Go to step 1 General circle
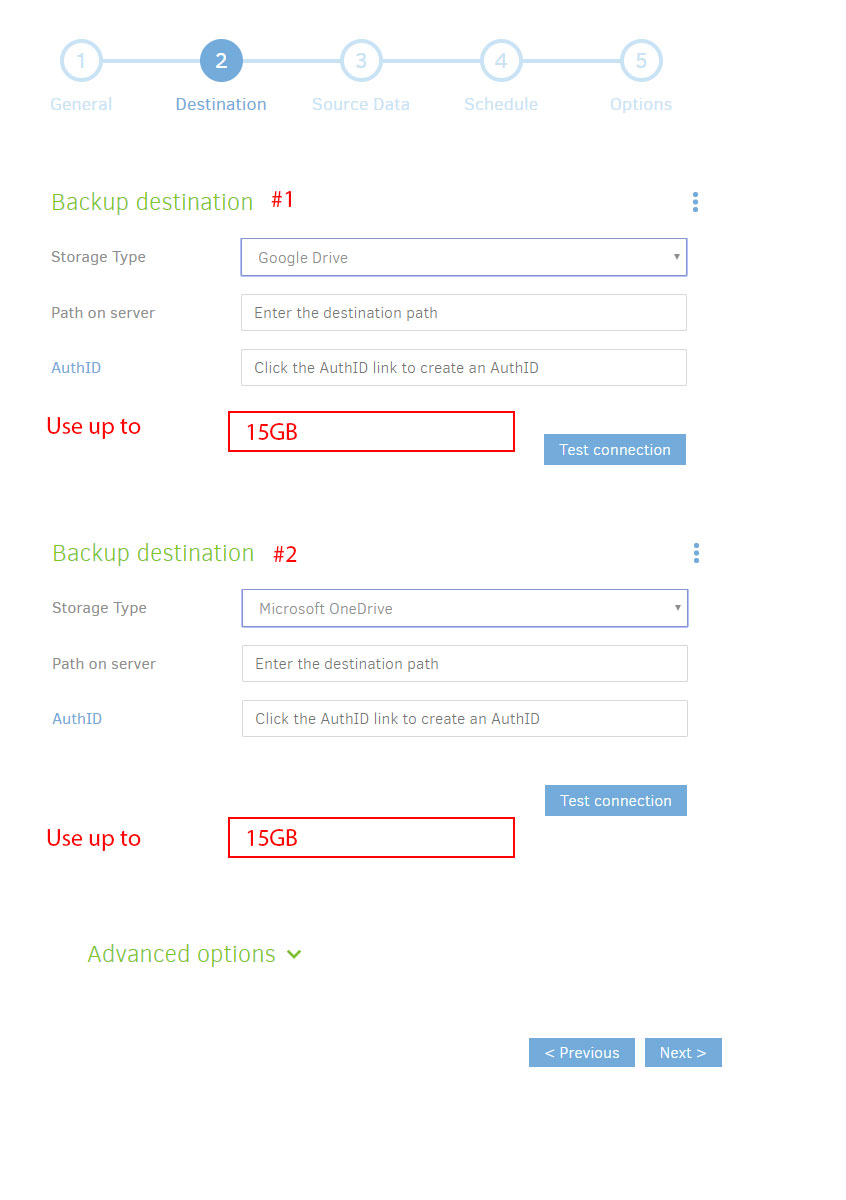 [x=81, y=61]
